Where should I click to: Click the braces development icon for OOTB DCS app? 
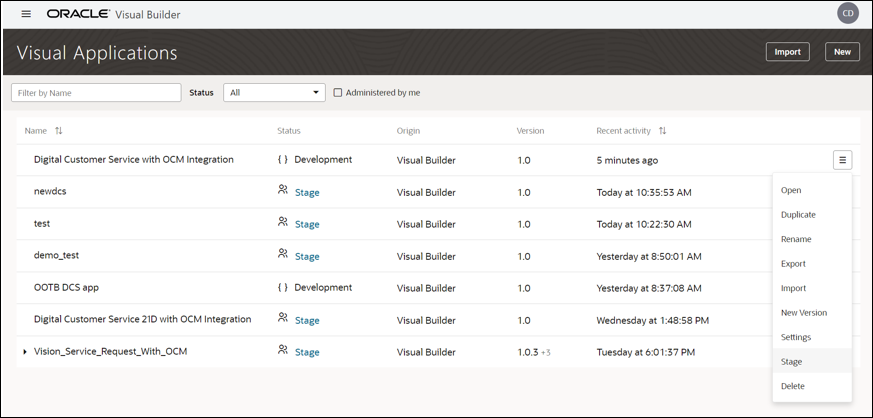pyautogui.click(x=283, y=288)
